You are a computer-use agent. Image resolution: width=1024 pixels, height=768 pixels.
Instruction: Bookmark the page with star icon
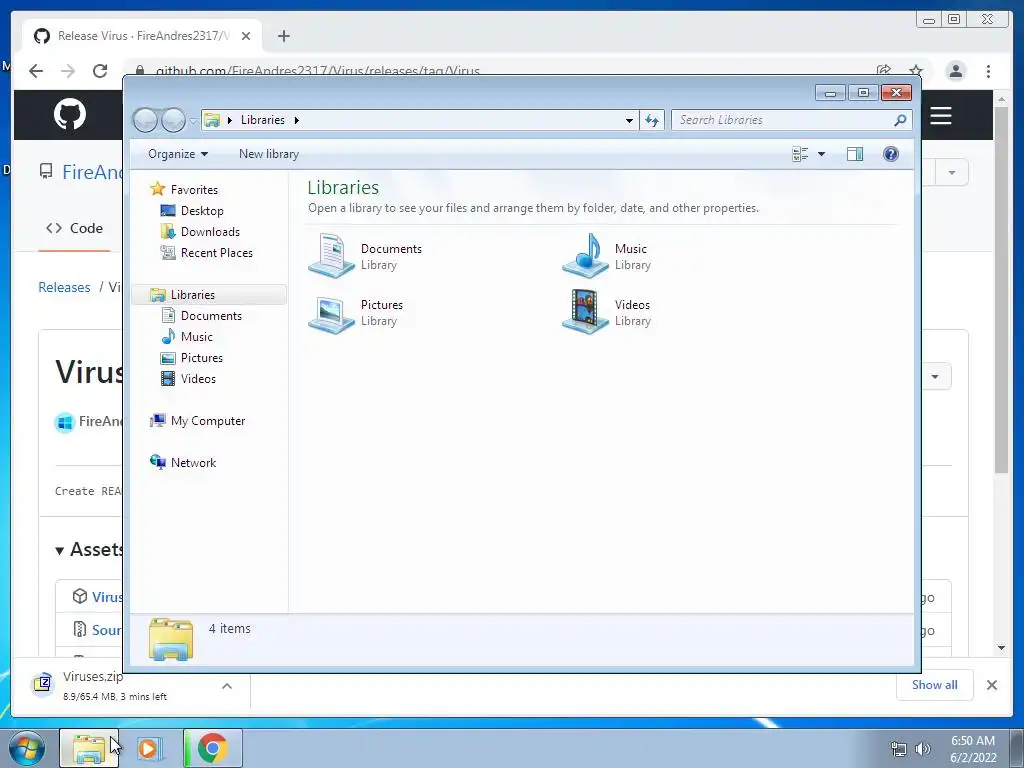tap(916, 71)
